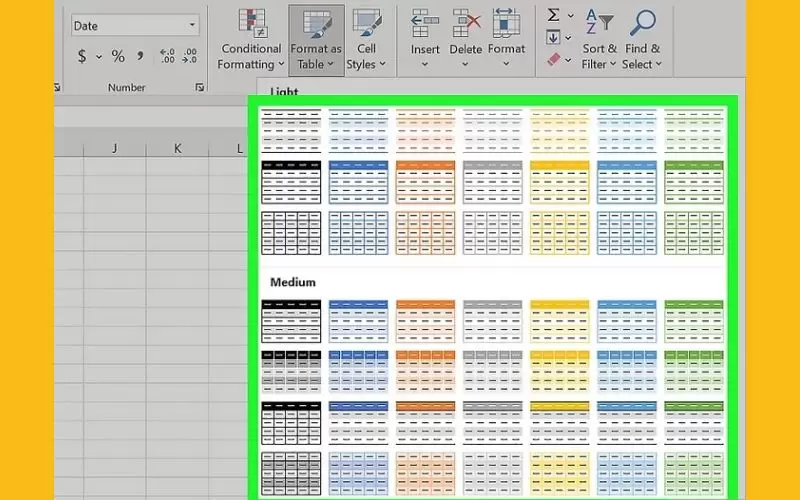
Task: Choose the gray Light banded style, top row
Action: 492,131
